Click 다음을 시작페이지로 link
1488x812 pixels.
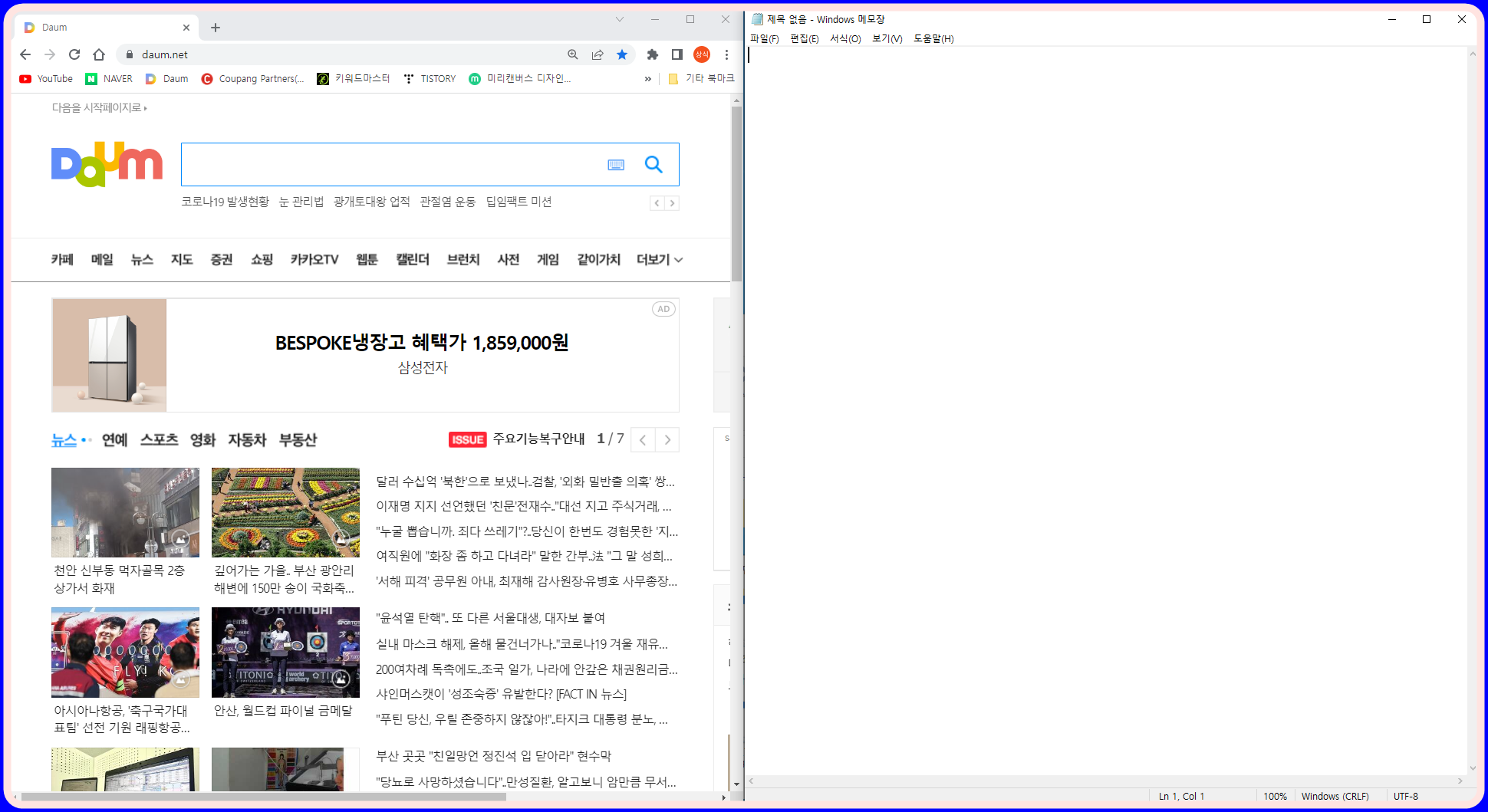pos(100,108)
